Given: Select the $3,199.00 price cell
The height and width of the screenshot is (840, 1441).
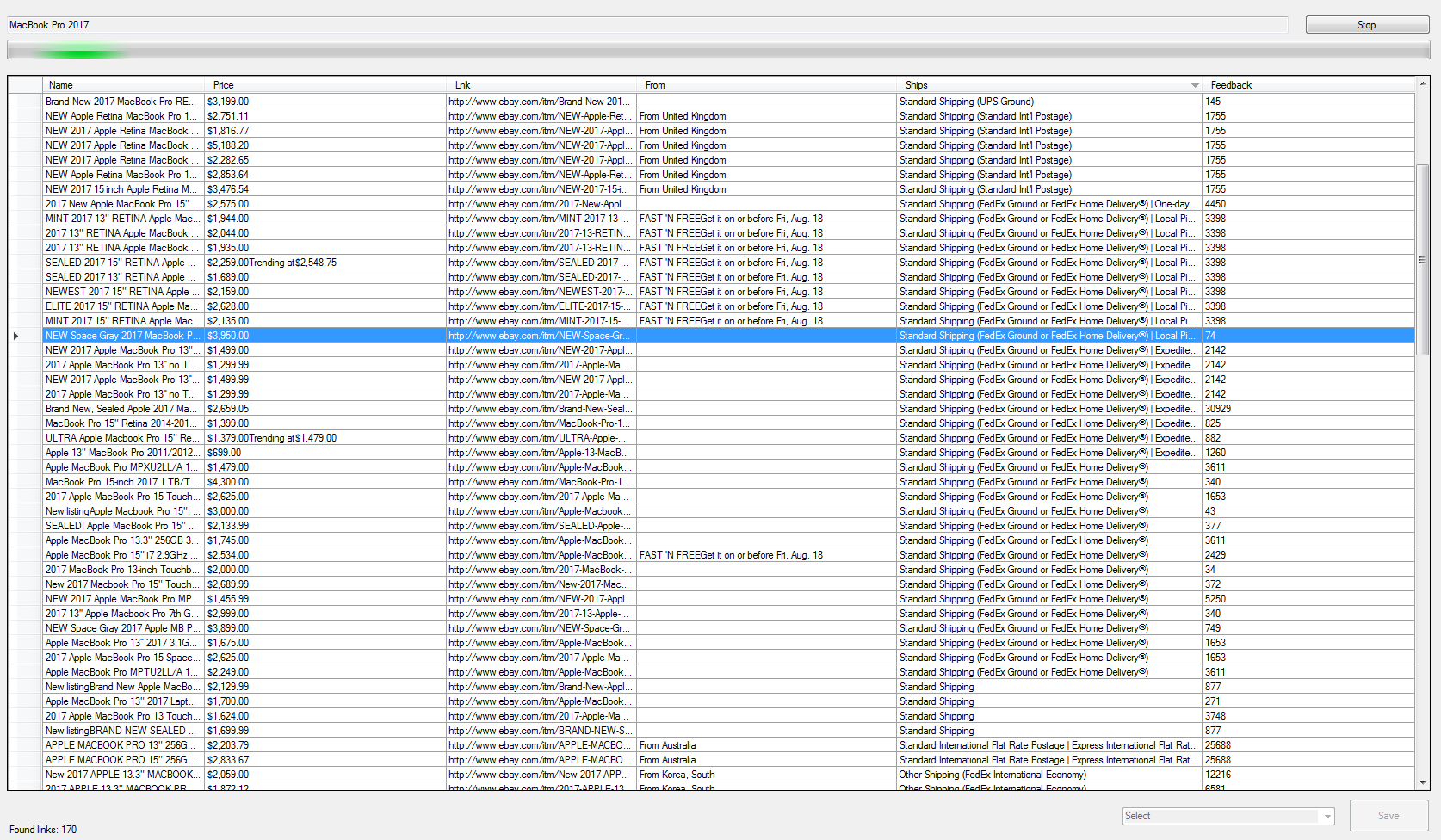Looking at the screenshot, I should (325, 102).
